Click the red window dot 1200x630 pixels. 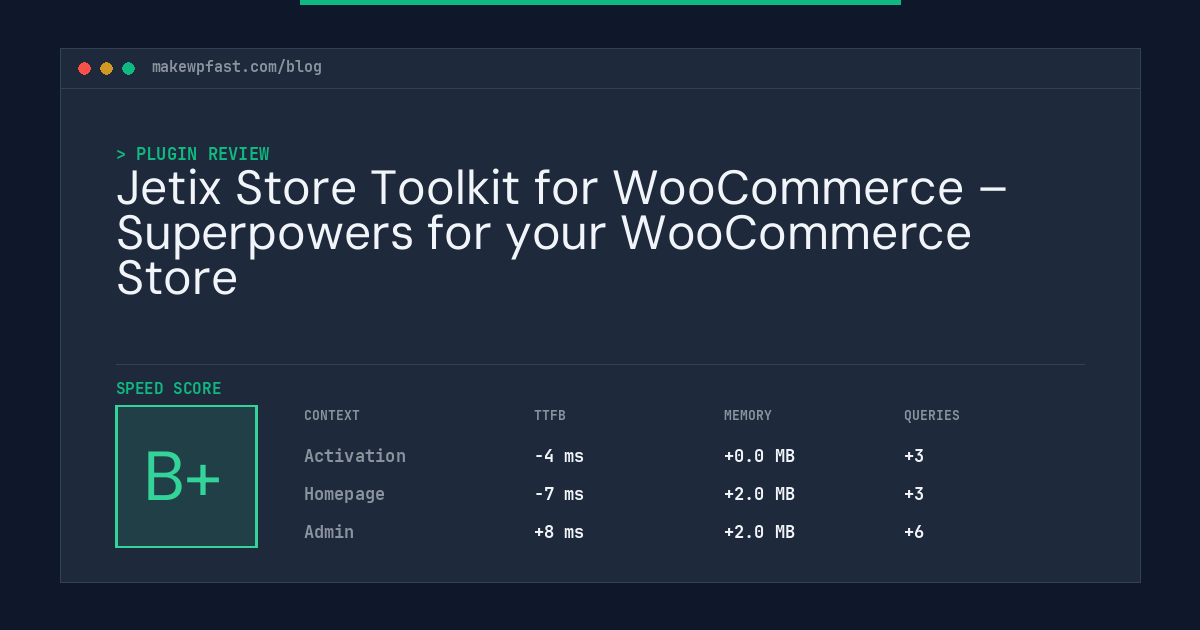coord(84,68)
